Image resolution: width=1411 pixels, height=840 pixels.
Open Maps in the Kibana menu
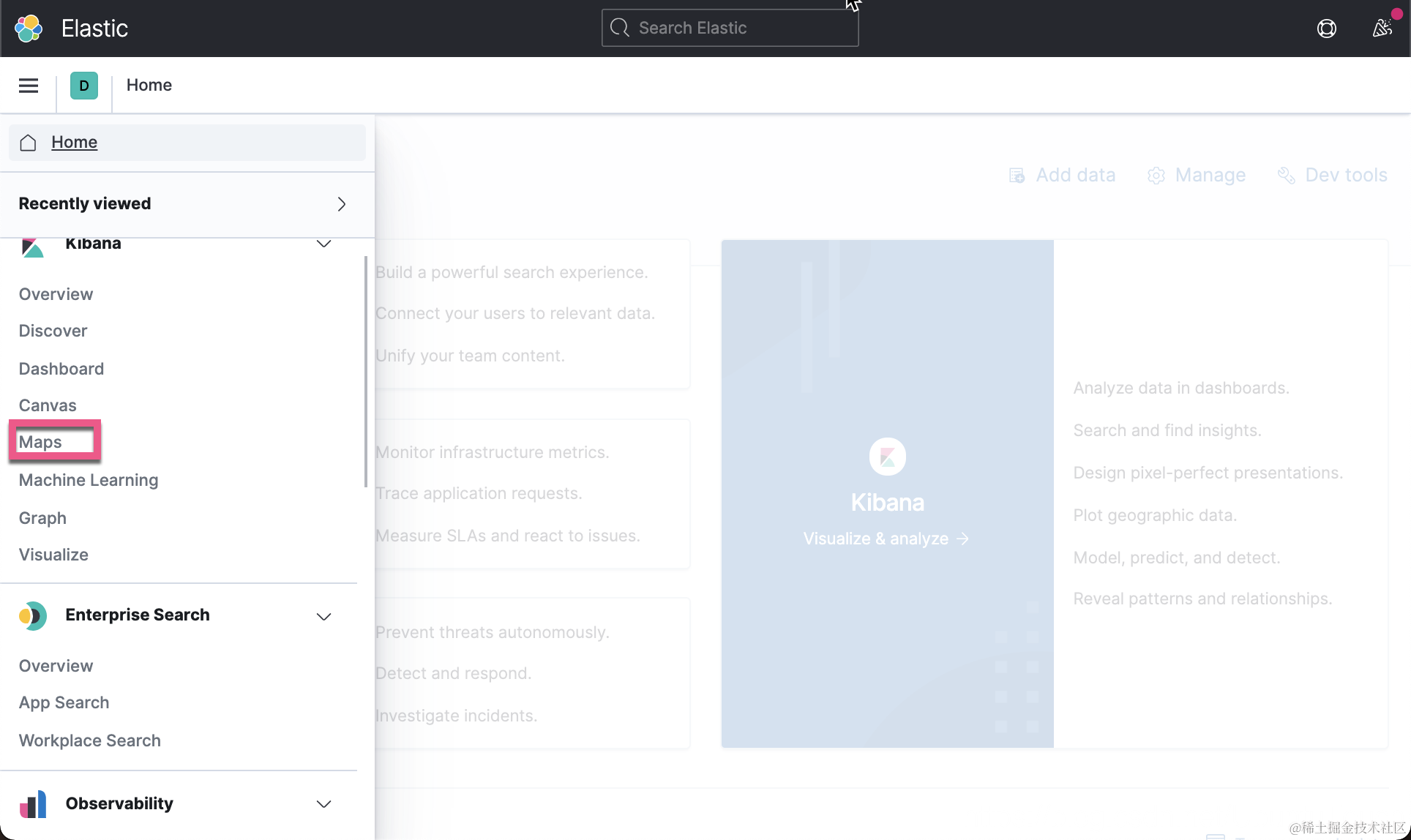[40, 442]
